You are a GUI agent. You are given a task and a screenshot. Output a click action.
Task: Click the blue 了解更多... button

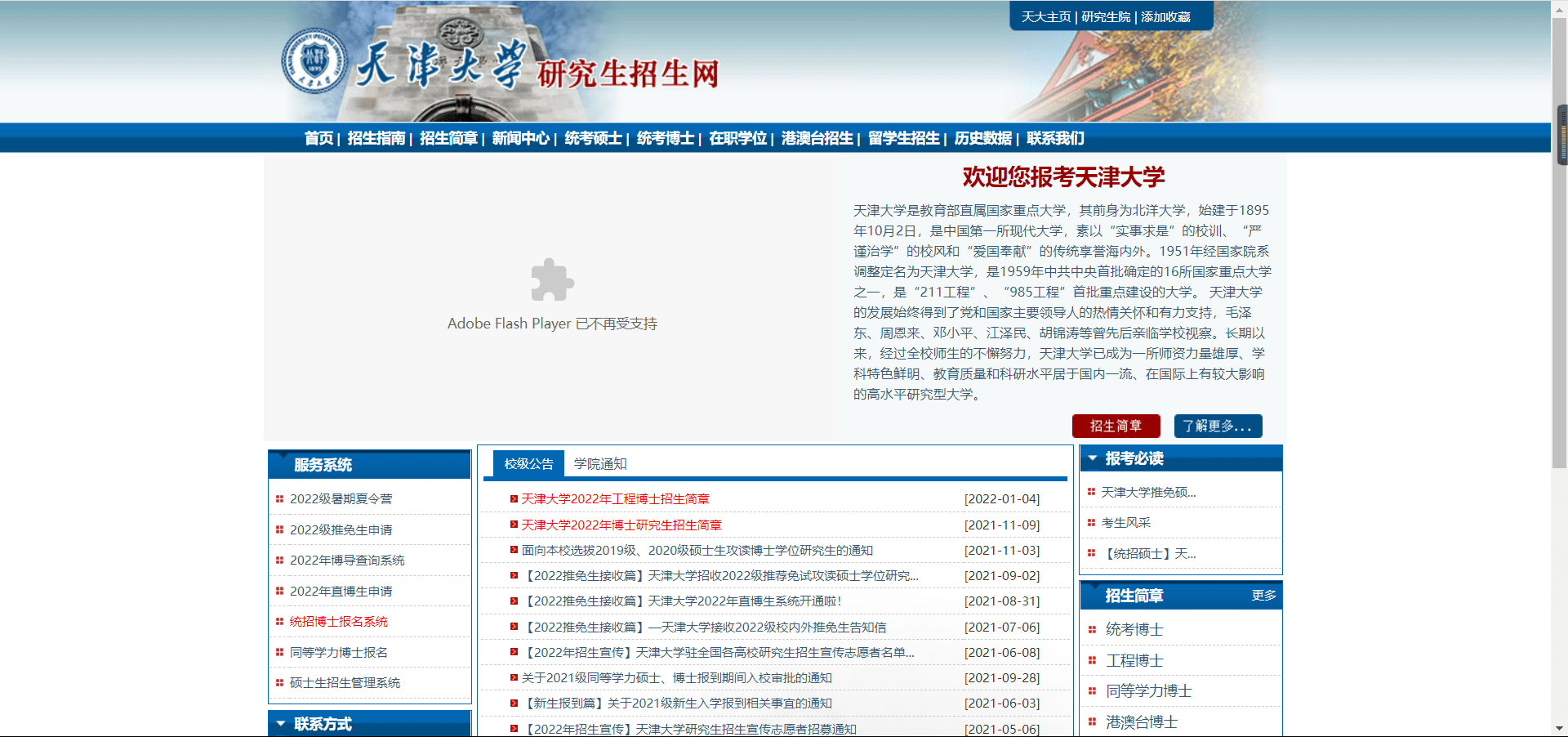1218,426
